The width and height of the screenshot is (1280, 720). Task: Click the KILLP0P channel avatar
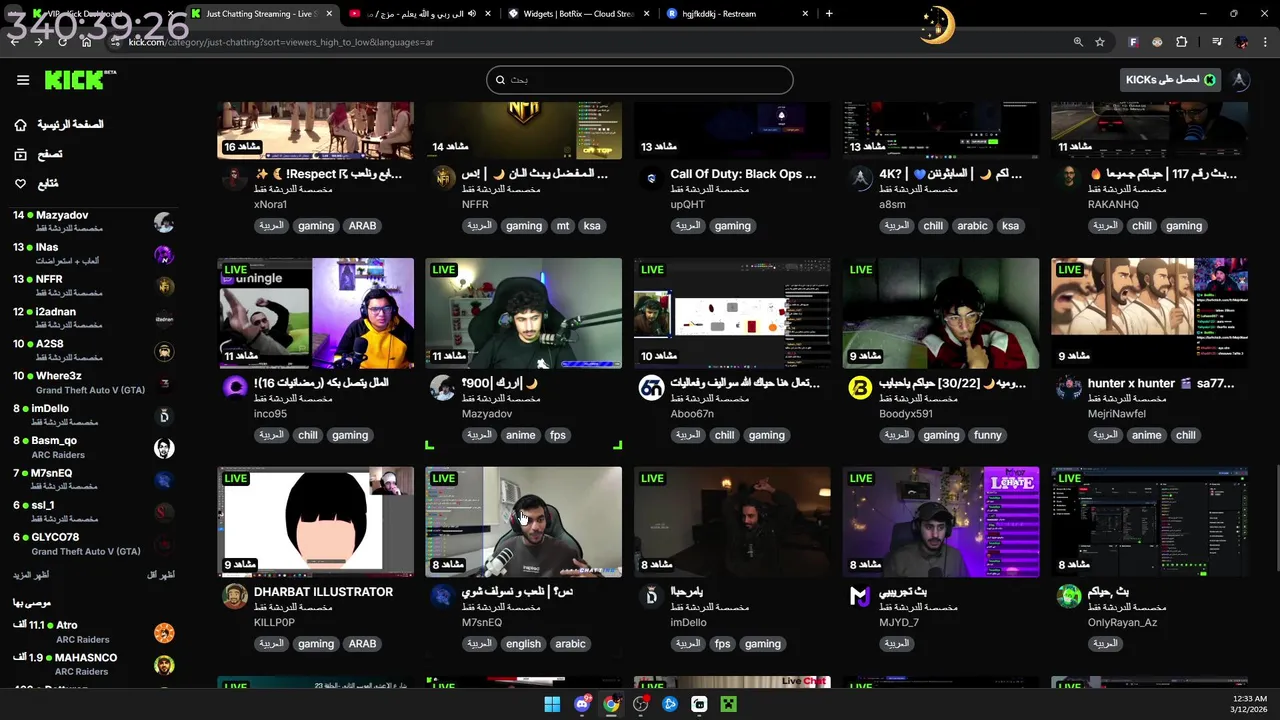point(234,596)
